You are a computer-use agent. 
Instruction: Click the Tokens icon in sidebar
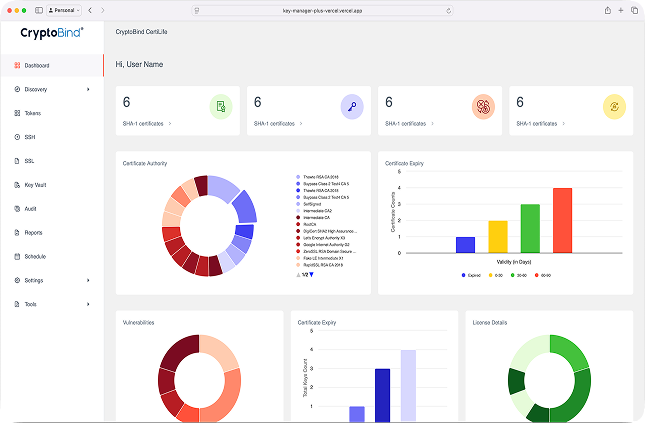(x=16, y=113)
